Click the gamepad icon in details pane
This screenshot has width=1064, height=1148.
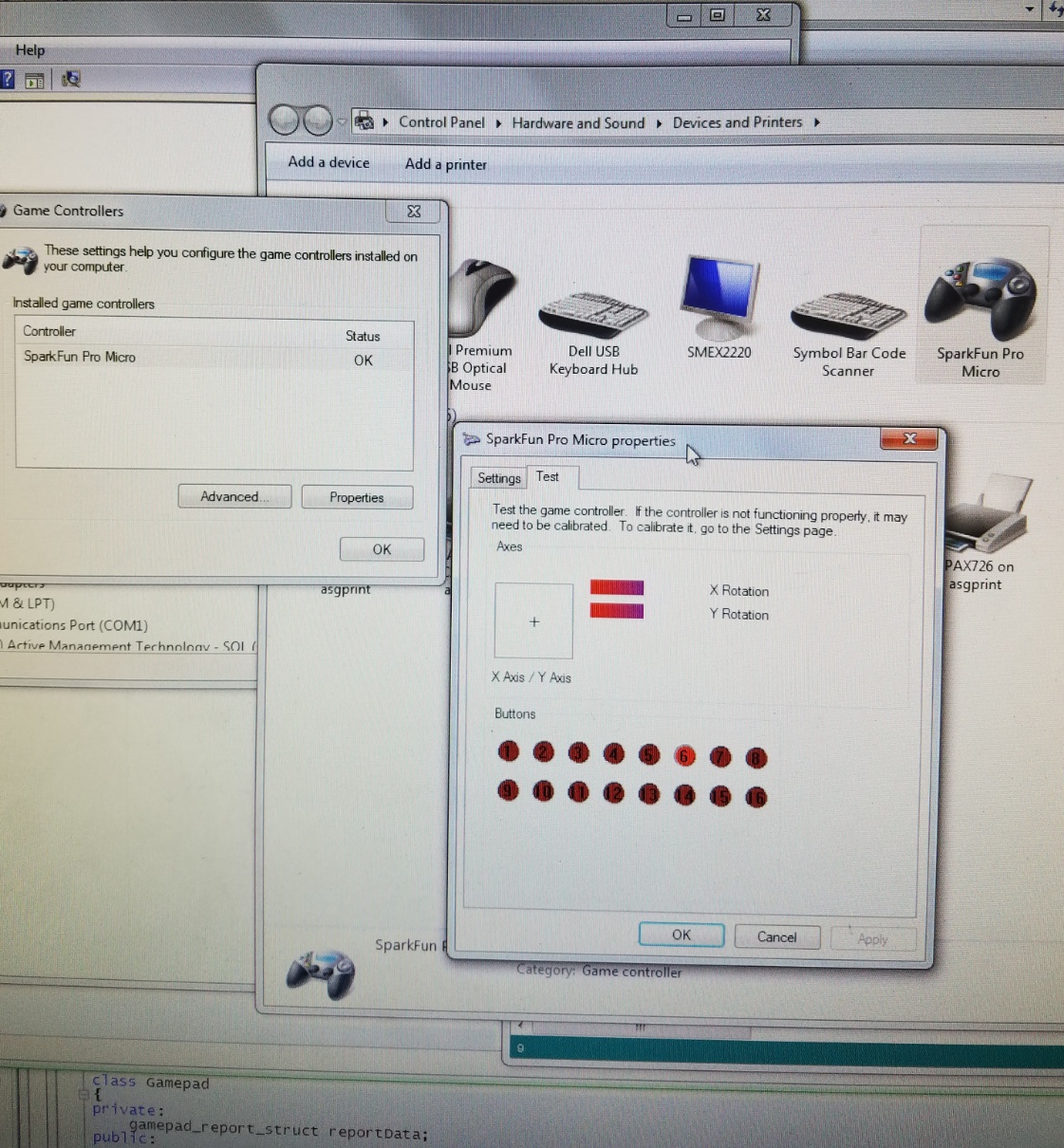pyautogui.click(x=322, y=972)
